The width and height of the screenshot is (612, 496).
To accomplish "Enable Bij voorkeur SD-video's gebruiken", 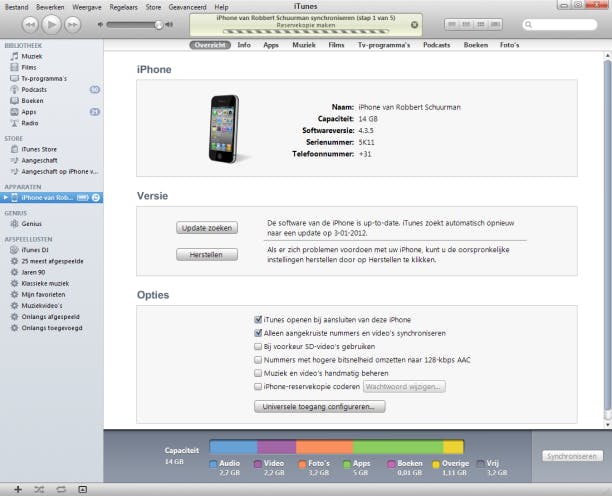I will (258, 347).
